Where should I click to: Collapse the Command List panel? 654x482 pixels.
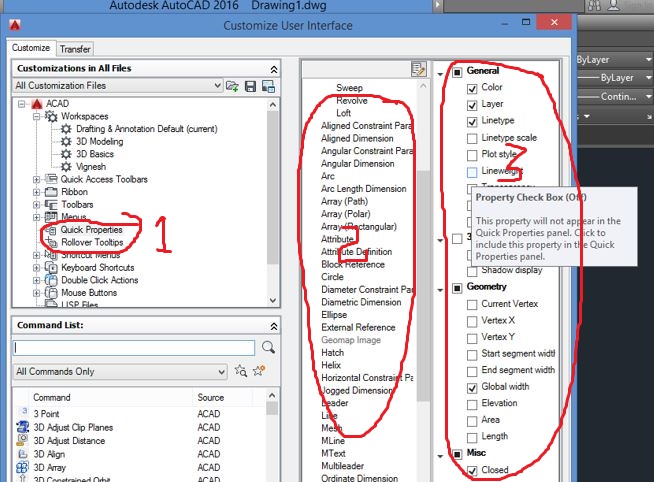[x=274, y=326]
